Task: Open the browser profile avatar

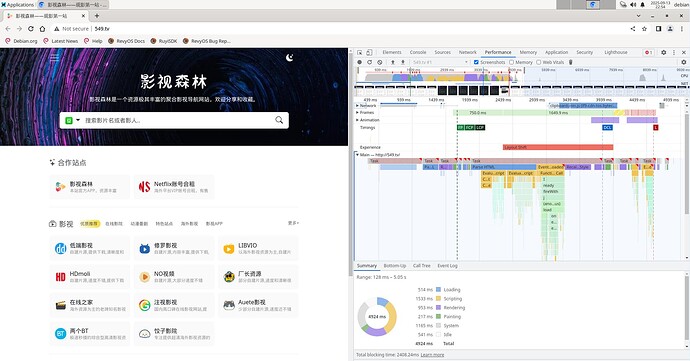Action: [670, 29]
